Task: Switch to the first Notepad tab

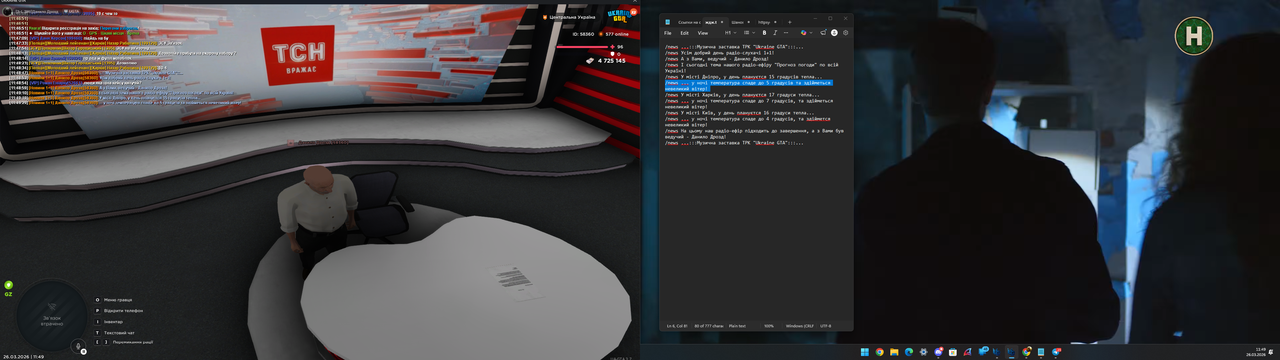Action: tap(689, 22)
